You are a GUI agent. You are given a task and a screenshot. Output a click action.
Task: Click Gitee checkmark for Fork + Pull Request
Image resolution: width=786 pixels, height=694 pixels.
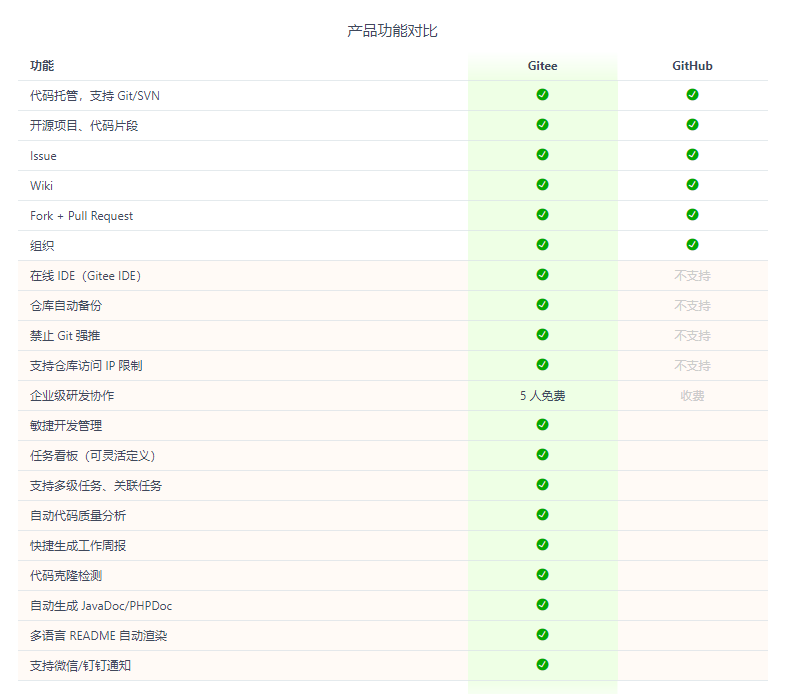point(542,215)
